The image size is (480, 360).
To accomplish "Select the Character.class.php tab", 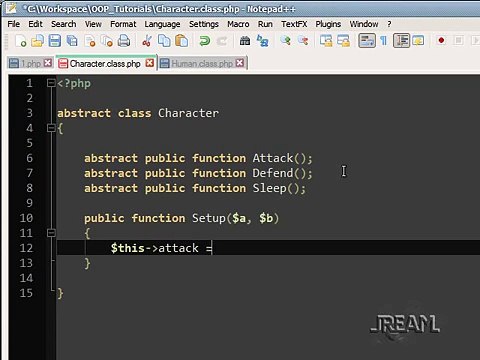I will pos(105,63).
